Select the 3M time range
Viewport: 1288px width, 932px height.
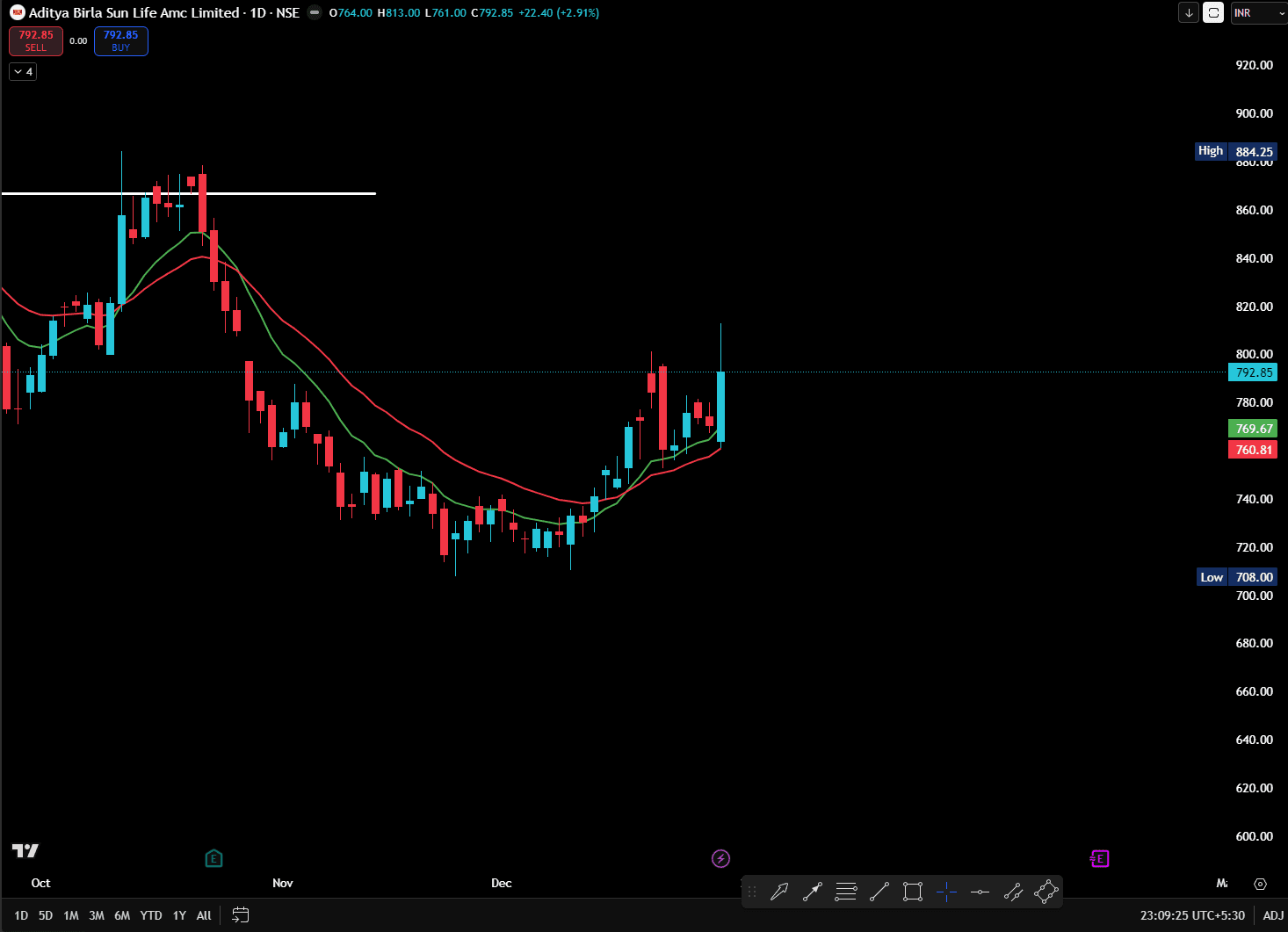point(97,915)
